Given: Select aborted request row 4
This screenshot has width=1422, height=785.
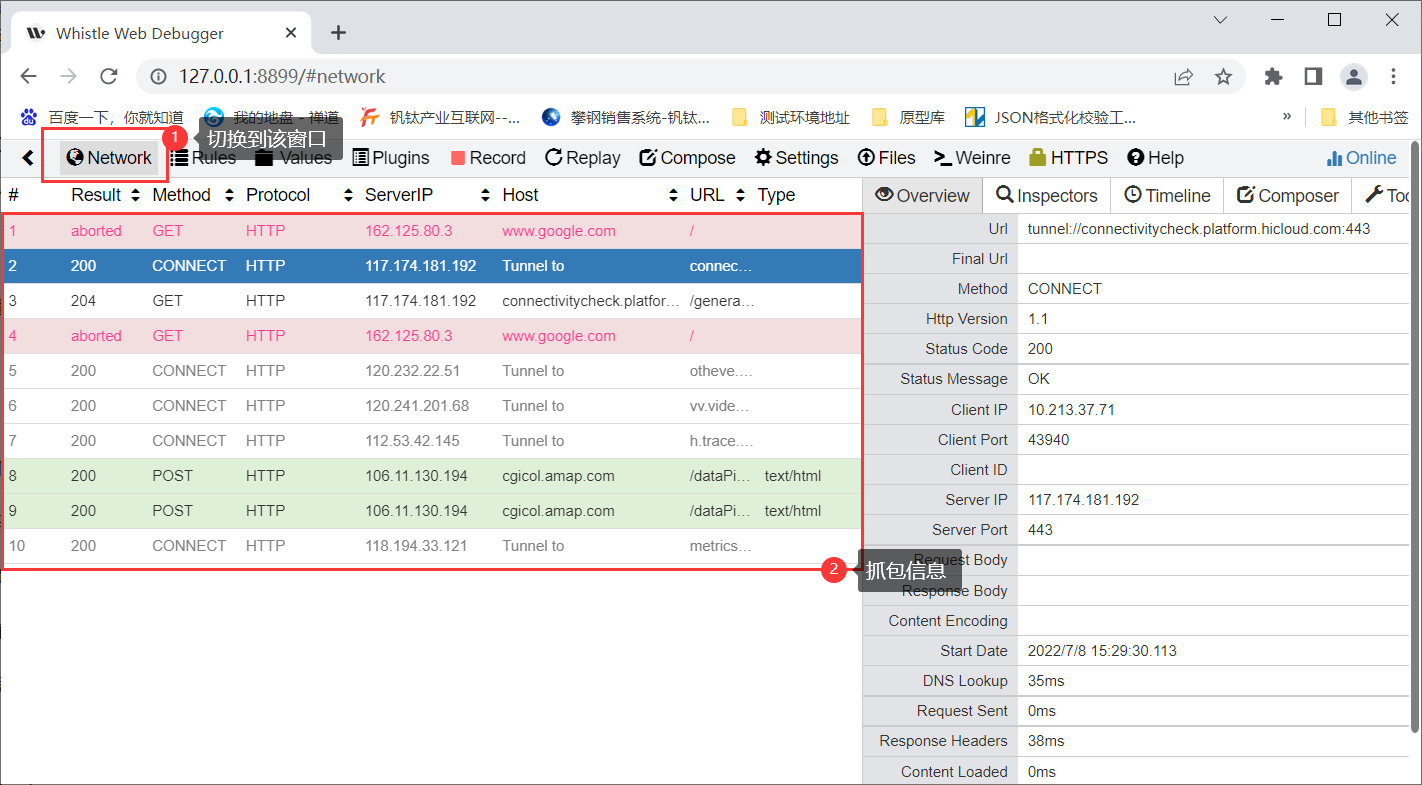Looking at the screenshot, I should tap(432, 336).
